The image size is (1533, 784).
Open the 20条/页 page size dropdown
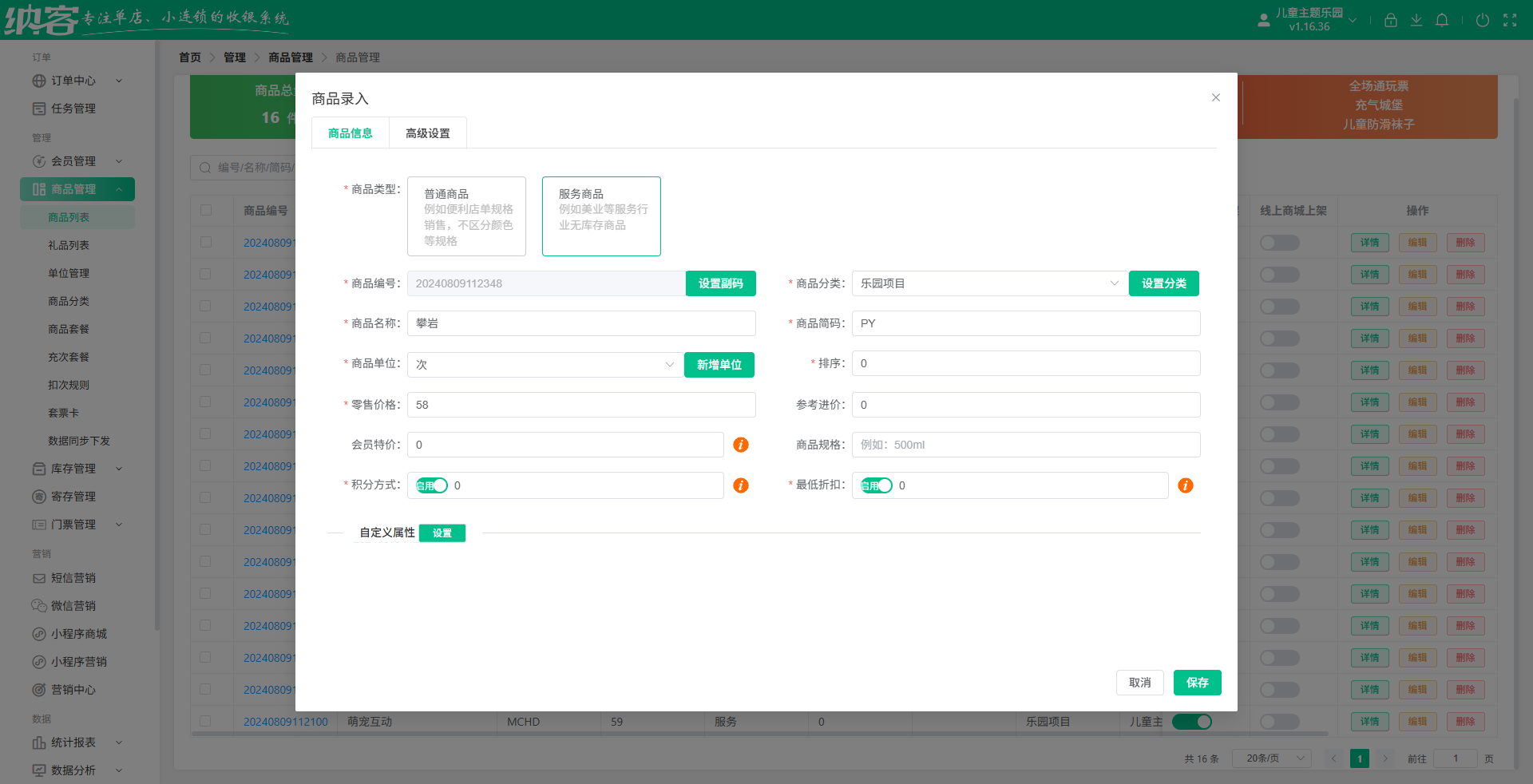coord(1272,758)
